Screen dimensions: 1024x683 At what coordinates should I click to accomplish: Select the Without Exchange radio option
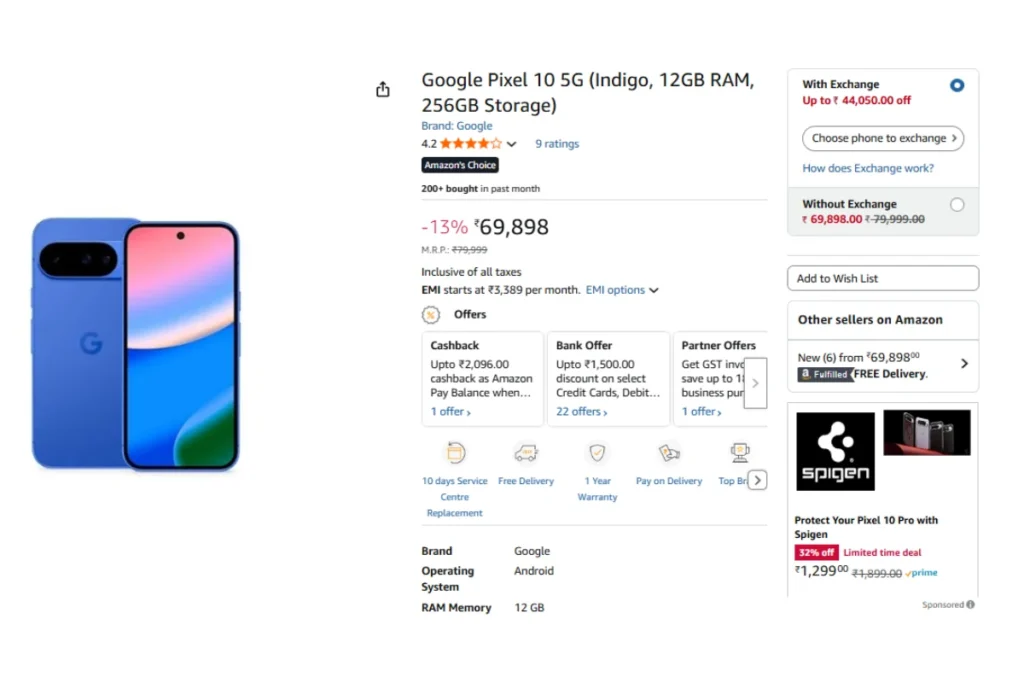(957, 205)
